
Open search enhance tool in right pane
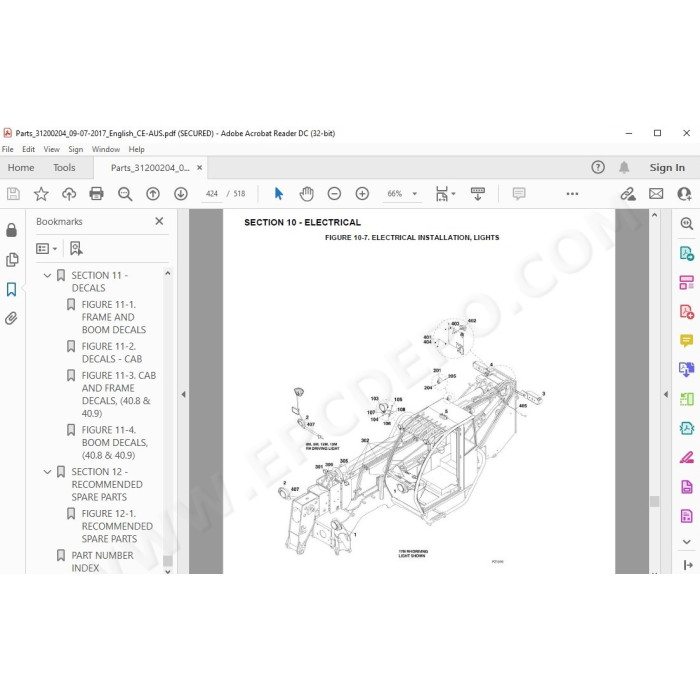(x=687, y=223)
